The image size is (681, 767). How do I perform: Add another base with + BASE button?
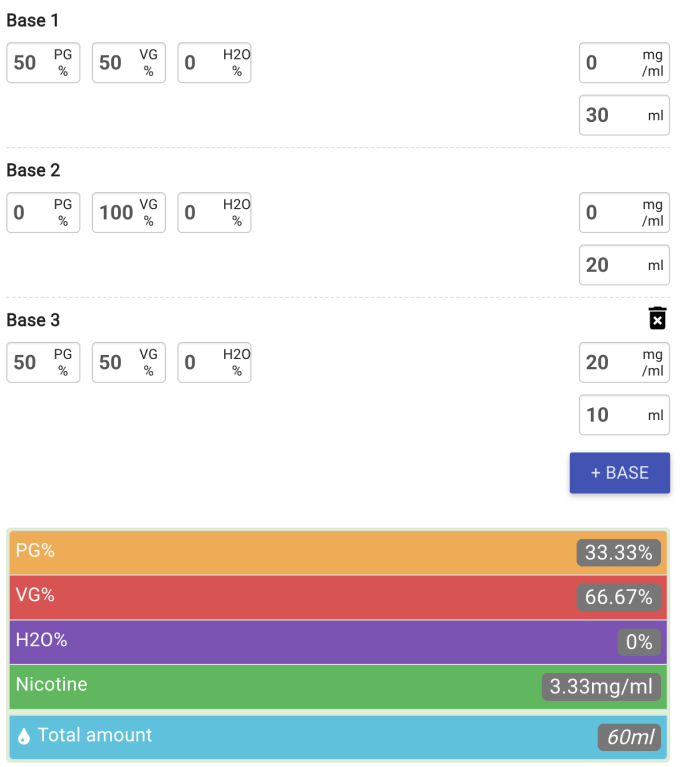619,473
